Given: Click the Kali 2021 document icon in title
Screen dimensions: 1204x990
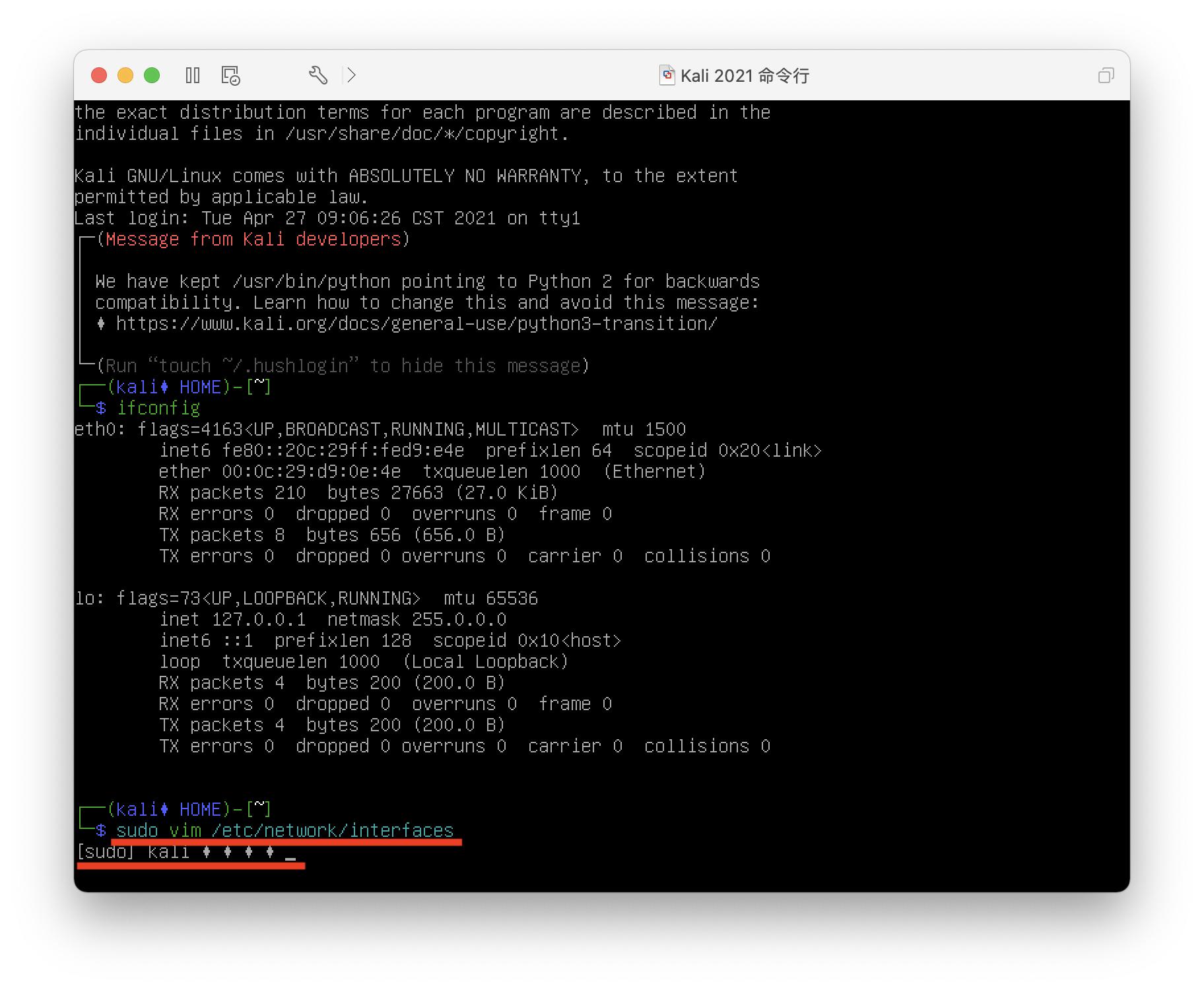Looking at the screenshot, I should point(667,75).
